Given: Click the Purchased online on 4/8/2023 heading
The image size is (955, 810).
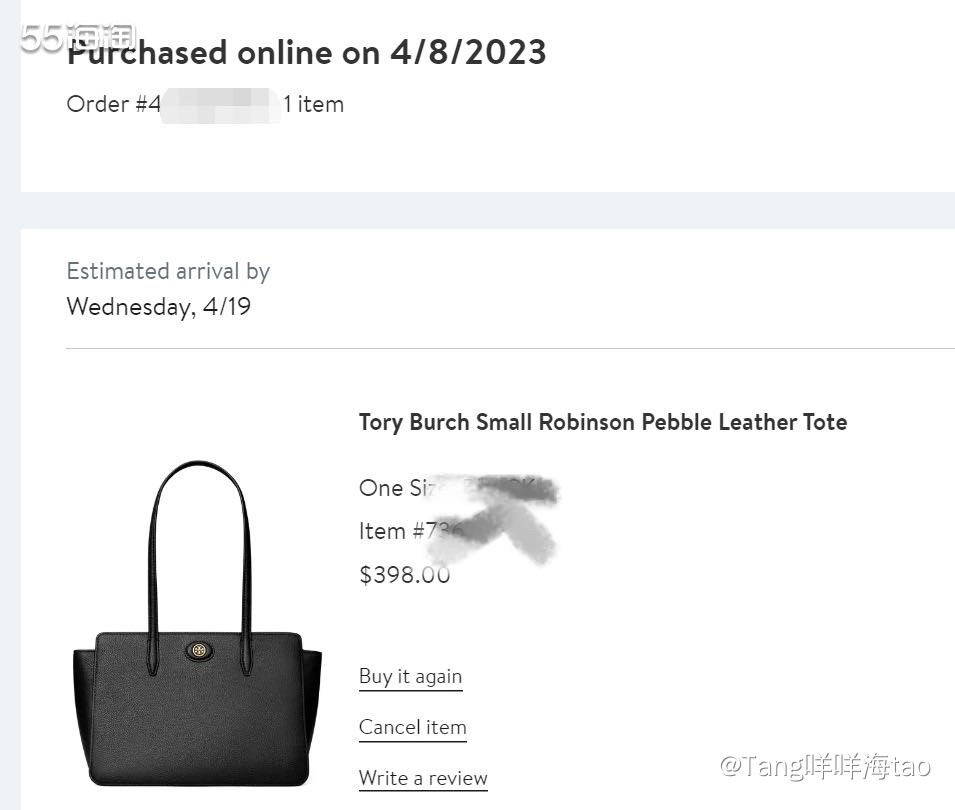Looking at the screenshot, I should pos(307,52).
